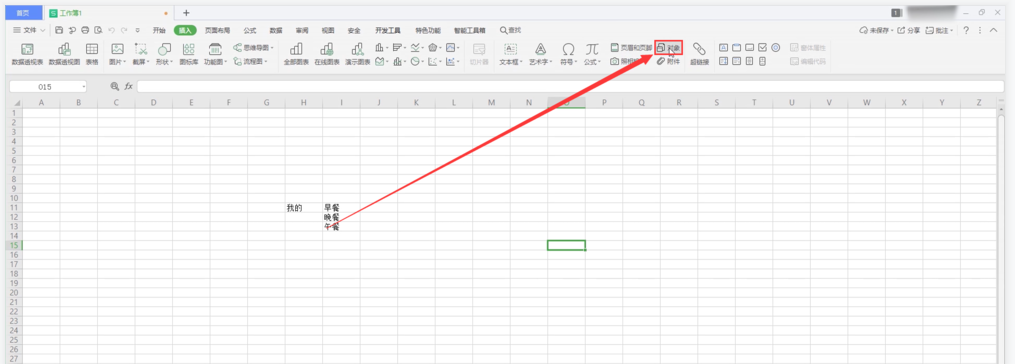Switch to the view (视图) tab
The height and width of the screenshot is (364, 1015).
[x=328, y=30]
